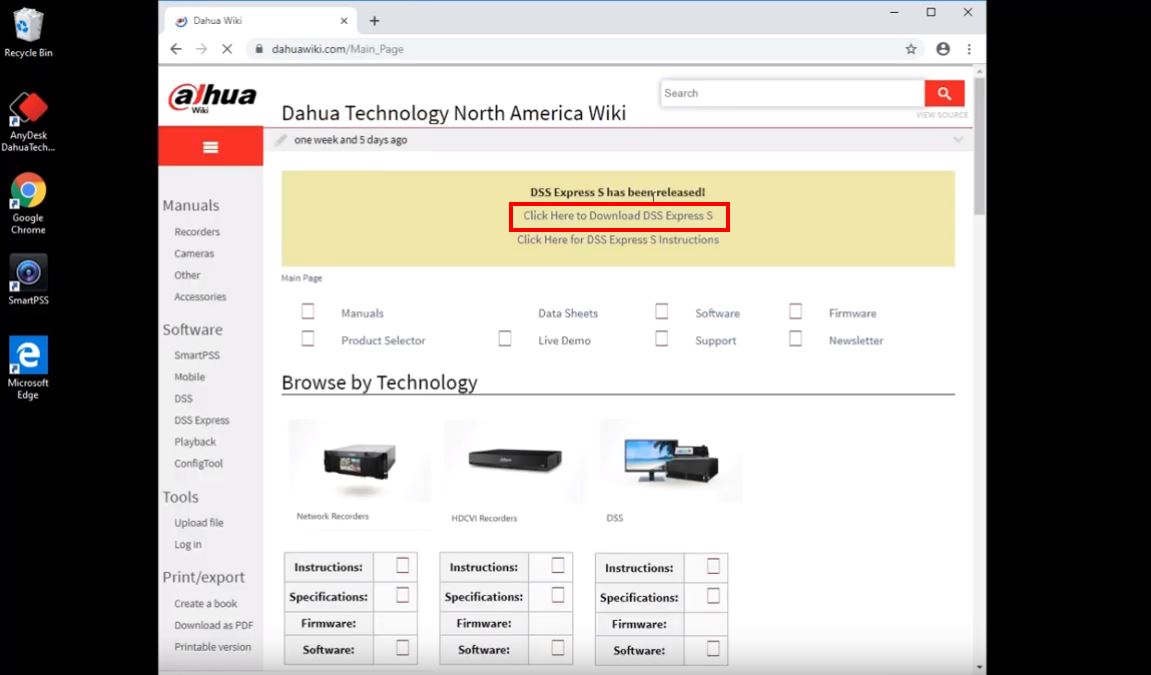The width and height of the screenshot is (1151, 675).
Task: Open a new browser tab
Action: point(374,20)
